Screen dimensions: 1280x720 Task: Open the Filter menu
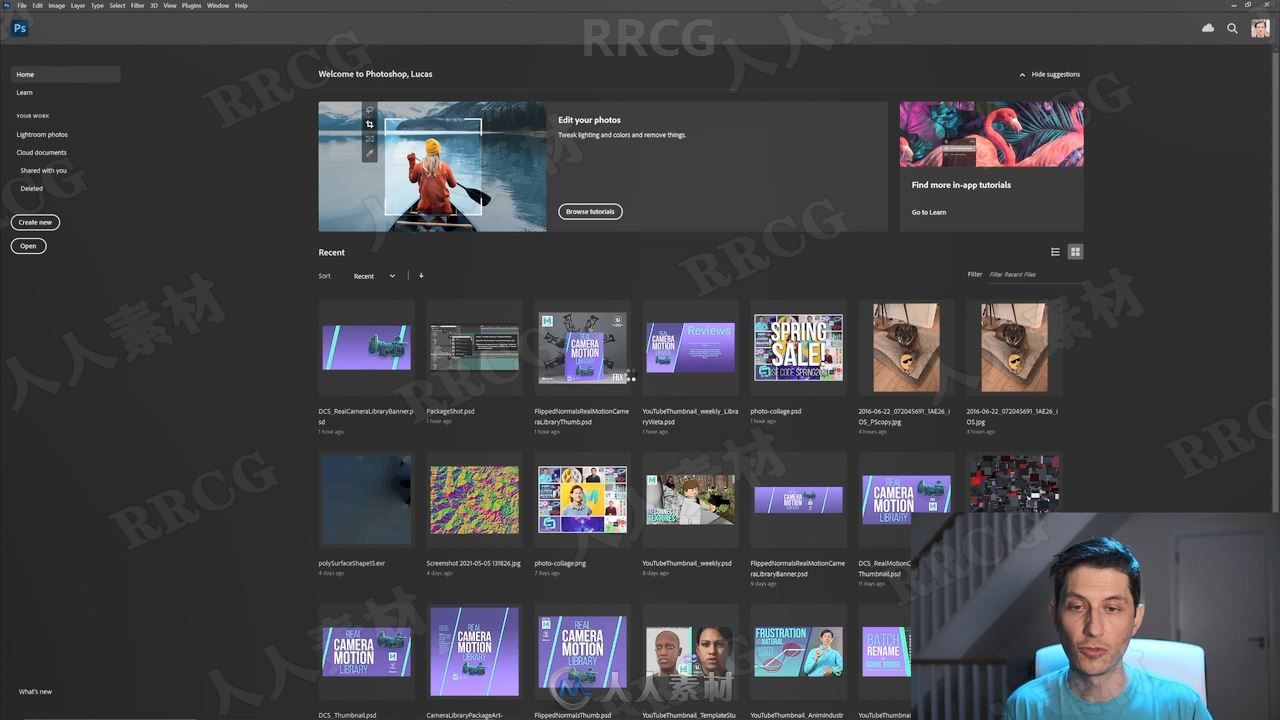tap(138, 5)
